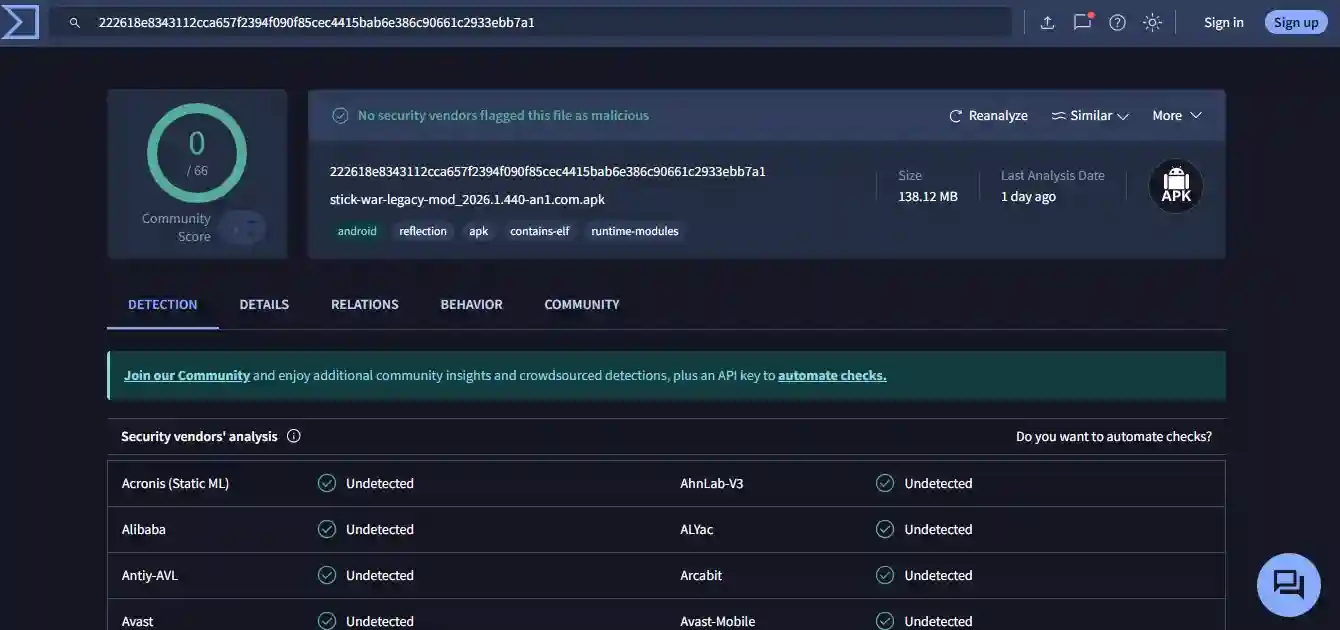Toggle the light/dark theme icon
The width and height of the screenshot is (1340, 630).
pos(1152,22)
